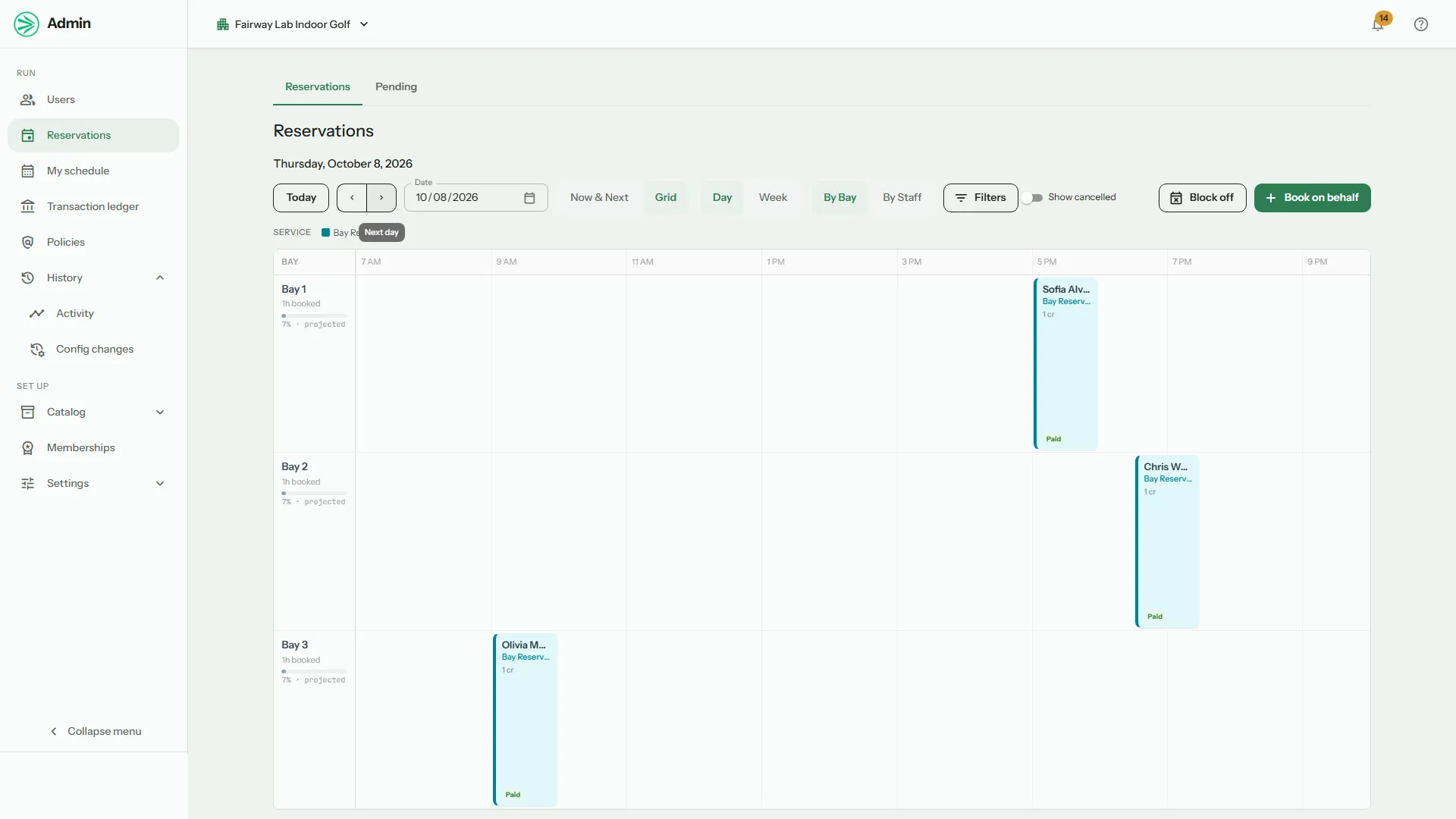The image size is (1456, 819).
Task: Expand the Catalog section chevron
Action: coord(160,412)
